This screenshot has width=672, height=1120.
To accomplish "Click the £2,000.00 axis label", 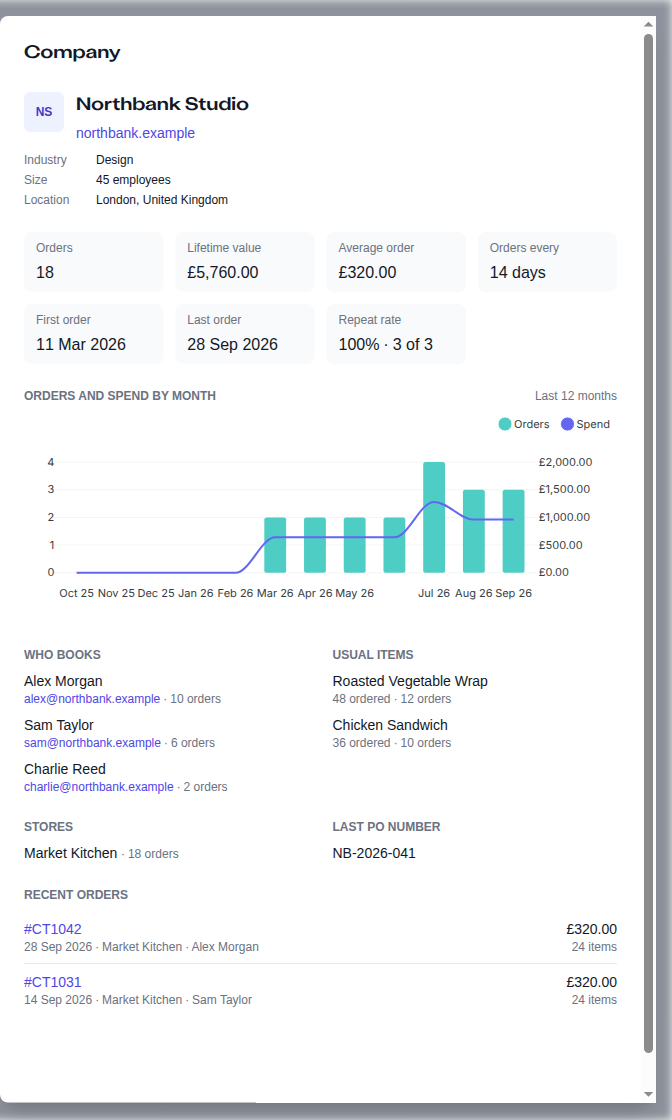I will click(565, 462).
